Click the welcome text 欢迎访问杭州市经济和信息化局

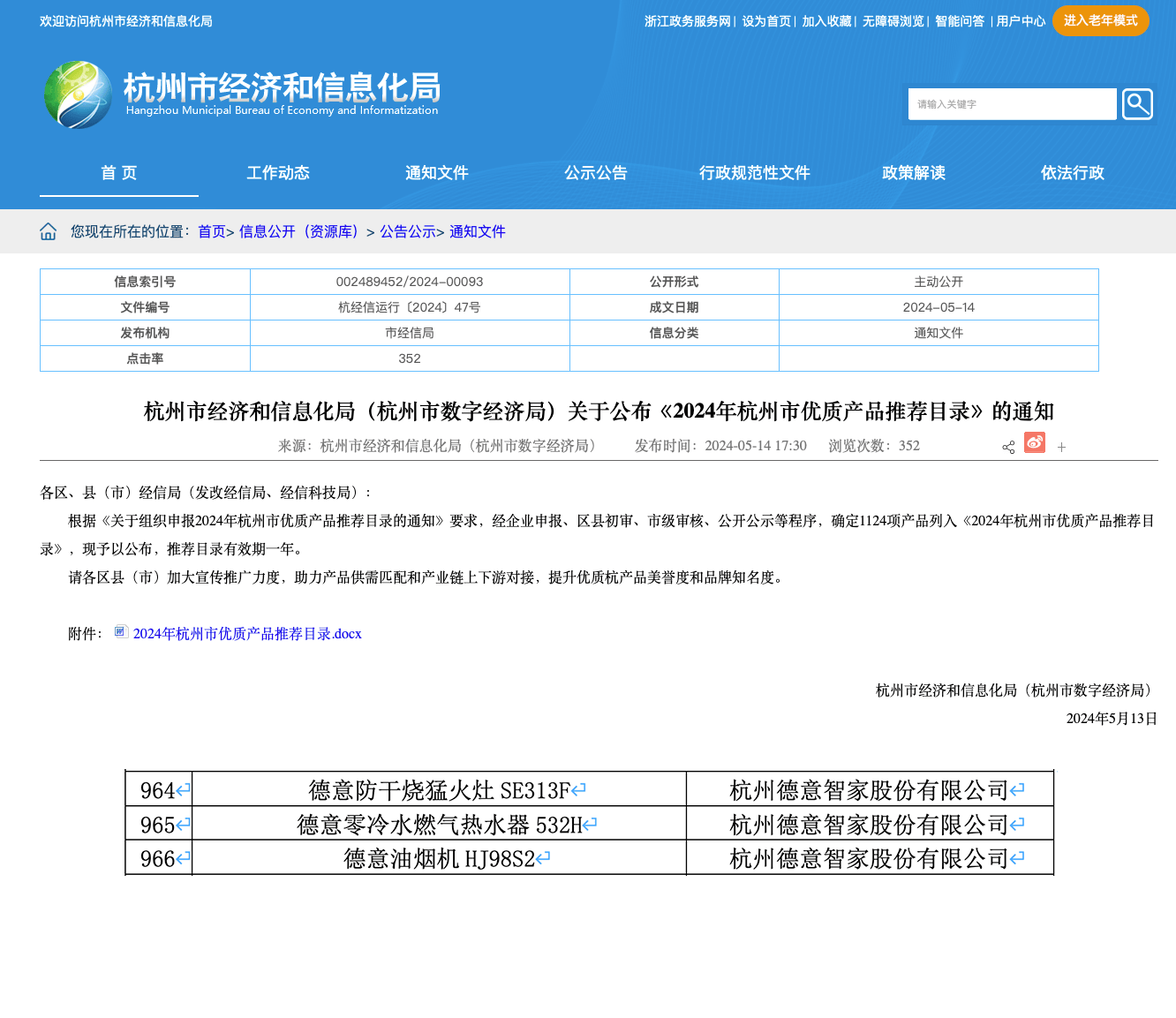click(x=126, y=21)
